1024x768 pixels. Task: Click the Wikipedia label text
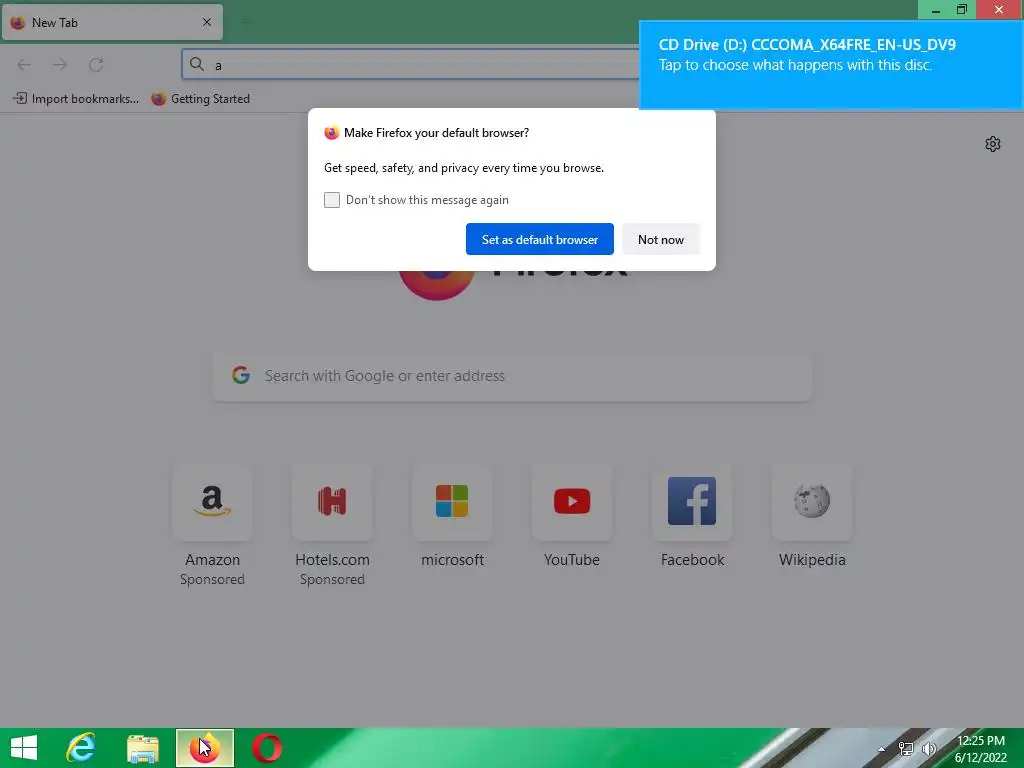tap(812, 560)
